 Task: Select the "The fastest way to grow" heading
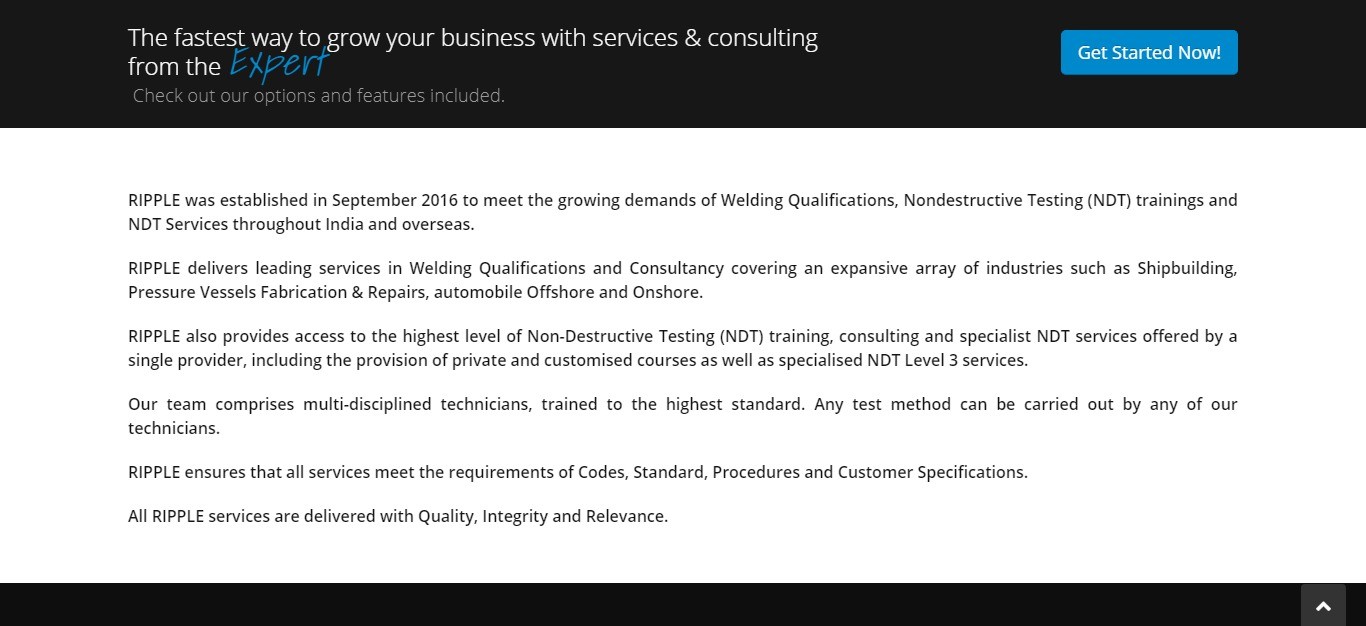(473, 52)
